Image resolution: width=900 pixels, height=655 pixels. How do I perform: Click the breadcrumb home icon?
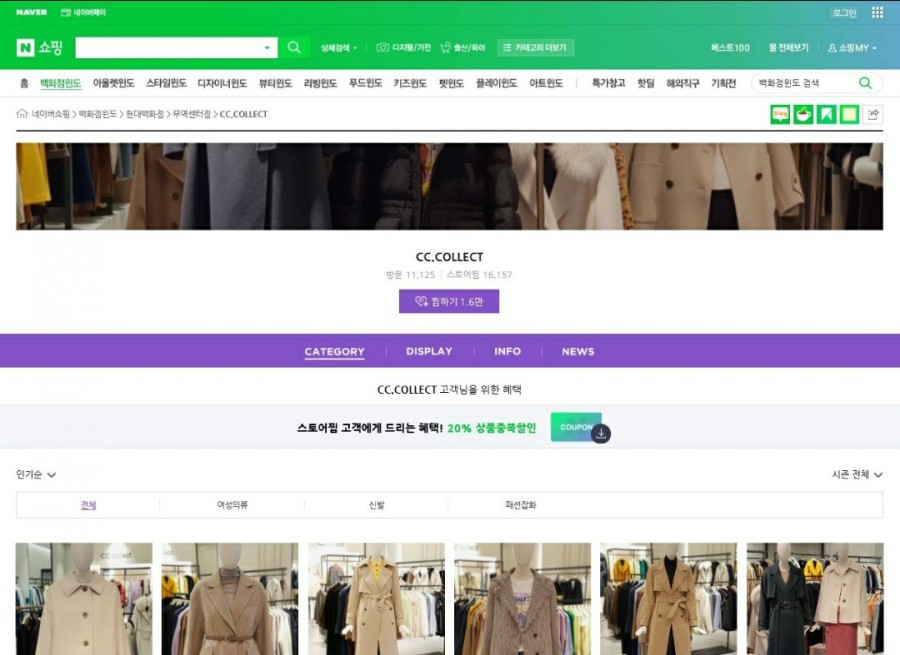tap(22, 114)
